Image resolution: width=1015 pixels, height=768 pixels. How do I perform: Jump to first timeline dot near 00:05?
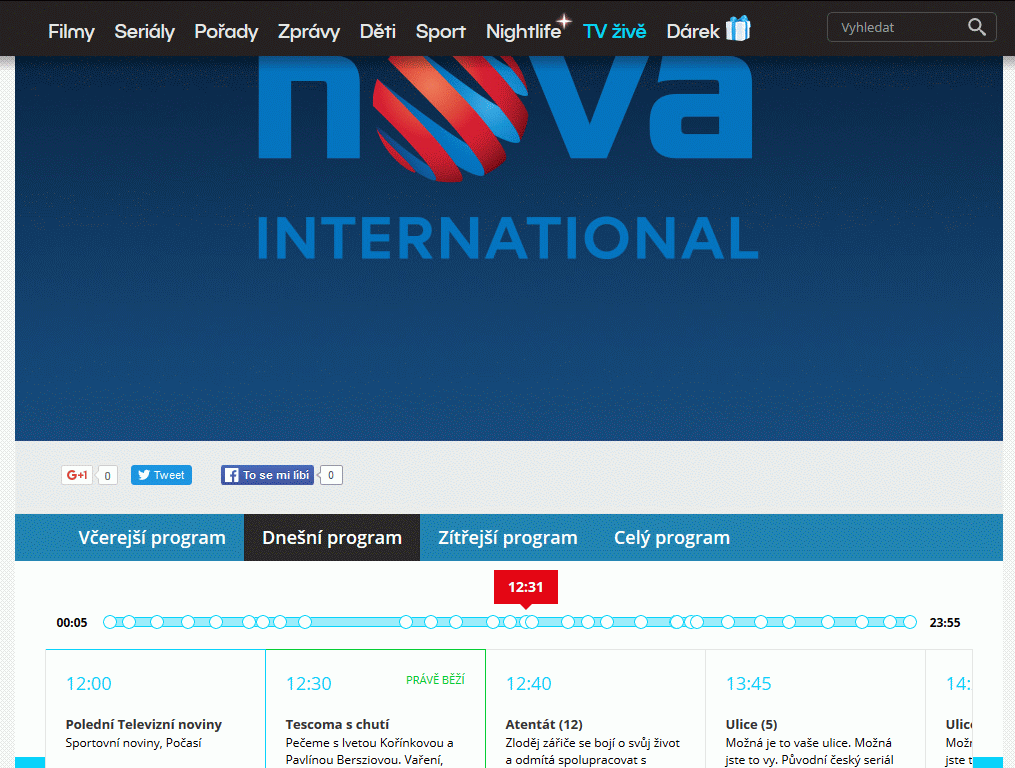pos(110,622)
